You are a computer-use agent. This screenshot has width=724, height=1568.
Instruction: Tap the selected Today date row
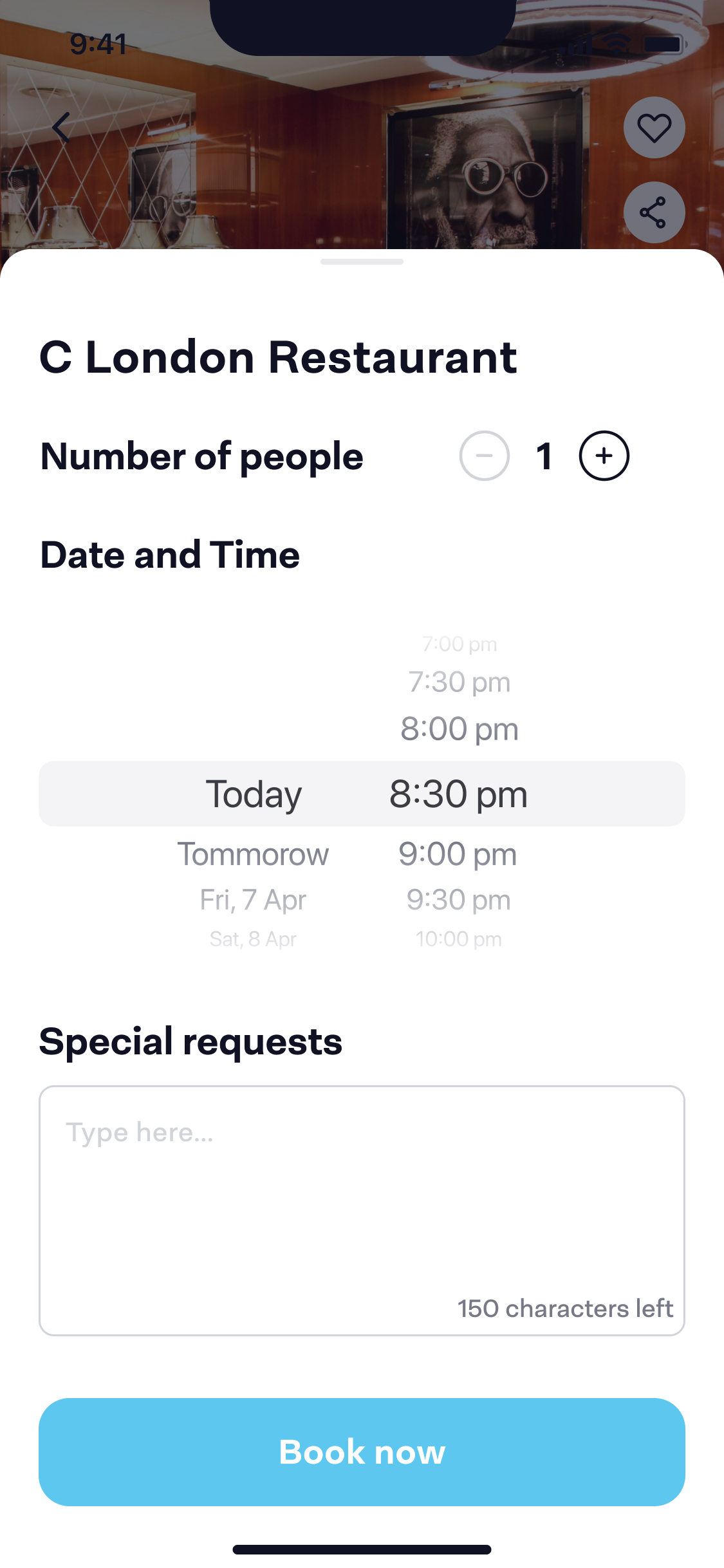pyautogui.click(x=254, y=794)
